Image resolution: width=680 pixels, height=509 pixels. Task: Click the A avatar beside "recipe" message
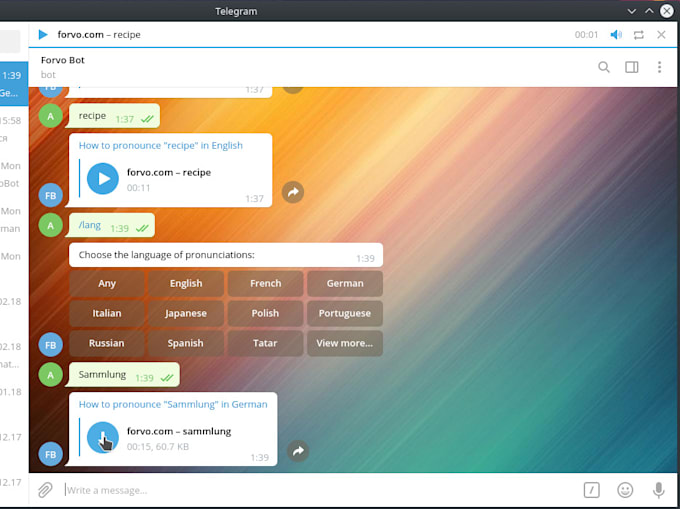[51, 116]
